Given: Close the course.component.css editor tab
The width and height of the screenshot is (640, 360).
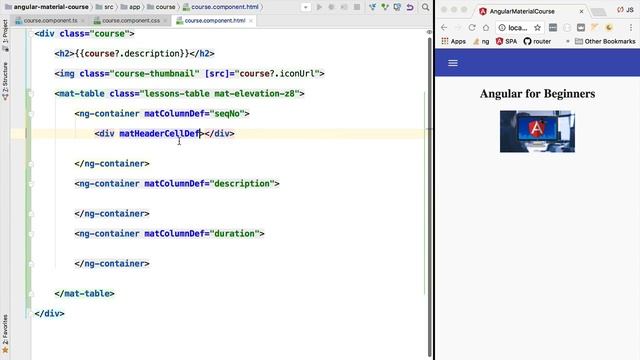Looking at the screenshot, I should tap(165, 20).
